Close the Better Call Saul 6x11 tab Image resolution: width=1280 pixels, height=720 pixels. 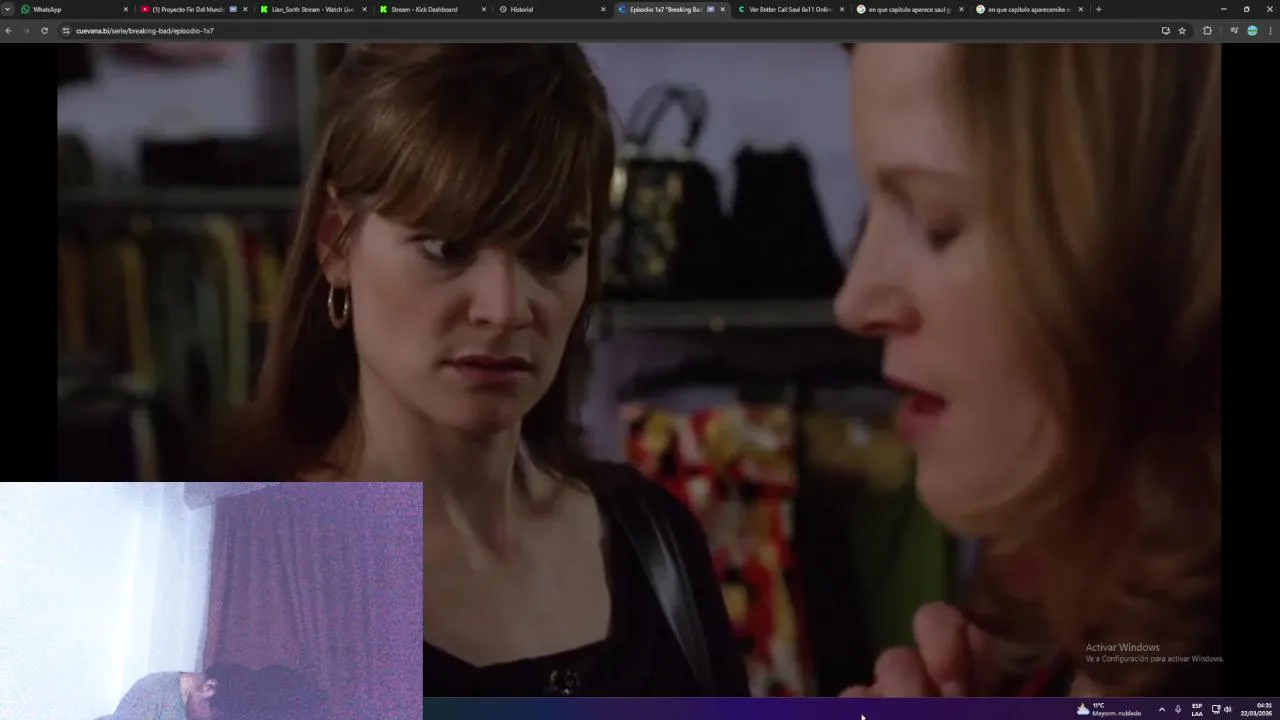point(842,9)
